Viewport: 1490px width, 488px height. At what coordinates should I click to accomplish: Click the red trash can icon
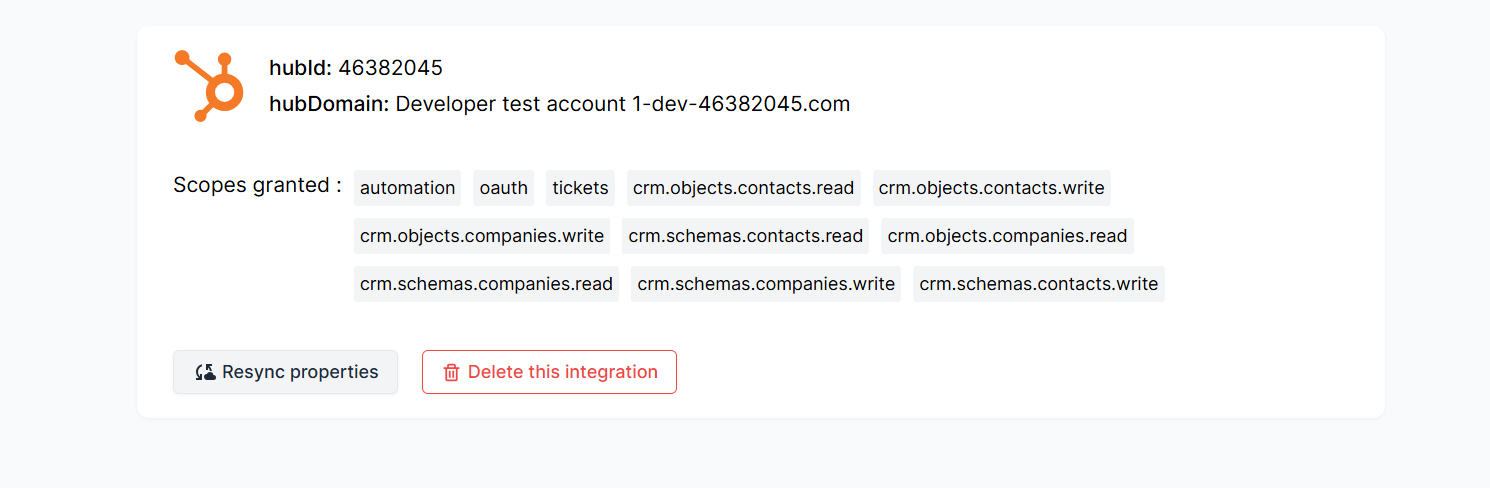tap(451, 372)
